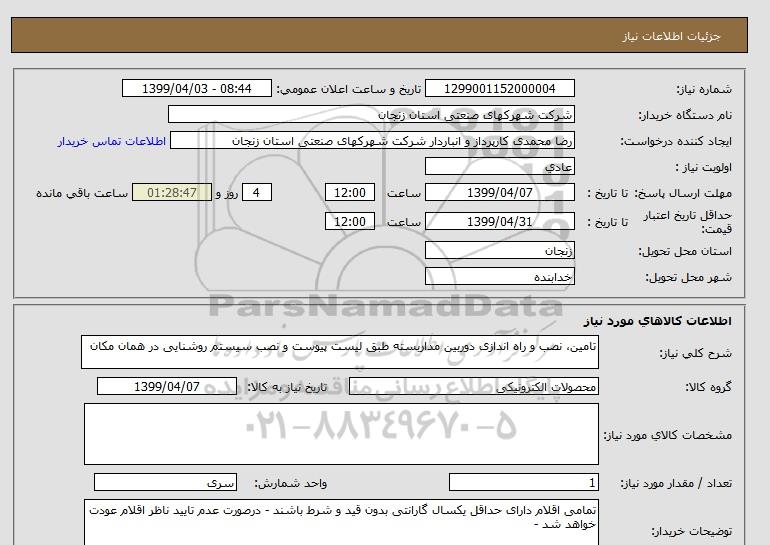This screenshot has height=545, width=770.
Task: Click the general need description text box (شرح کلی نیاز)
Action: coord(340,352)
